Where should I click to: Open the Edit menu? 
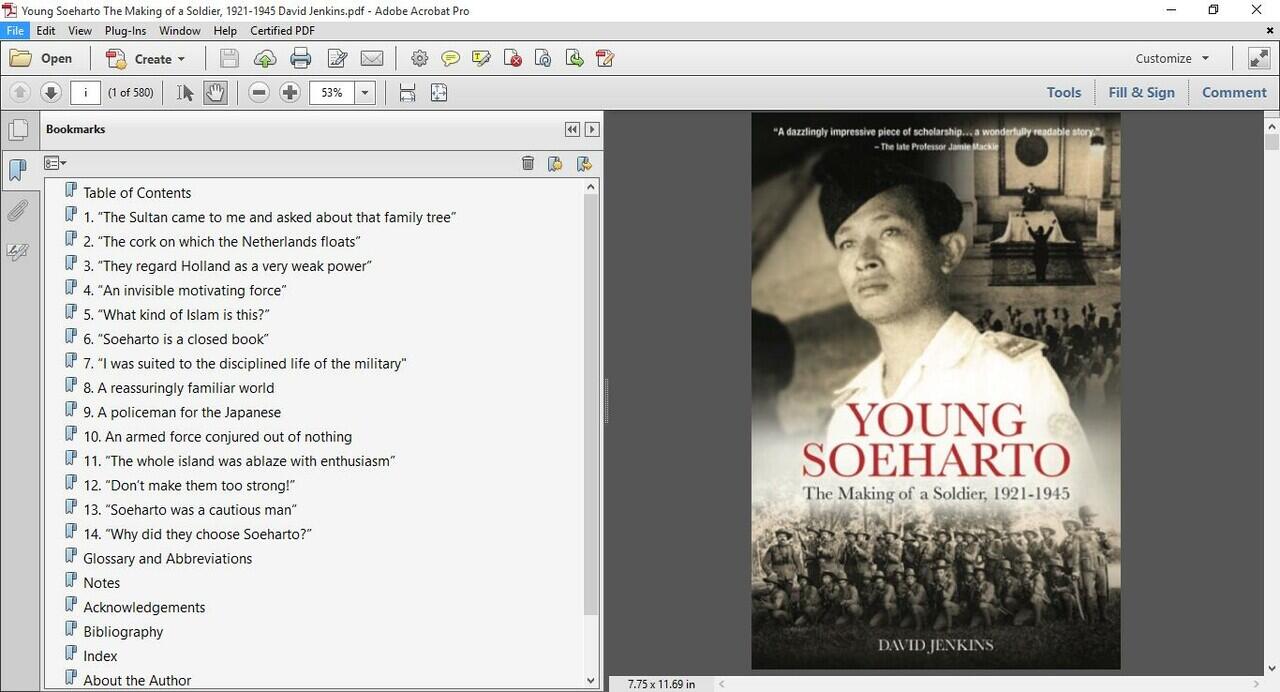46,31
